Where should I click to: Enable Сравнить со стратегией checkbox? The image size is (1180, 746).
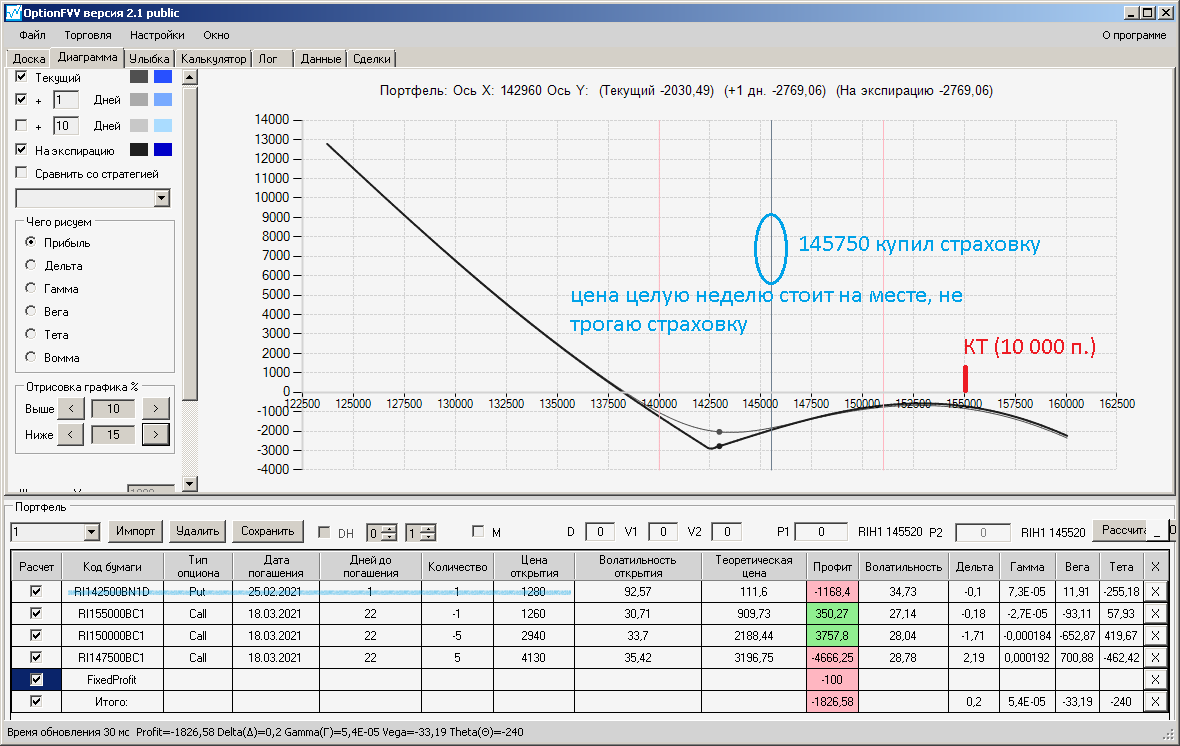[x=21, y=173]
